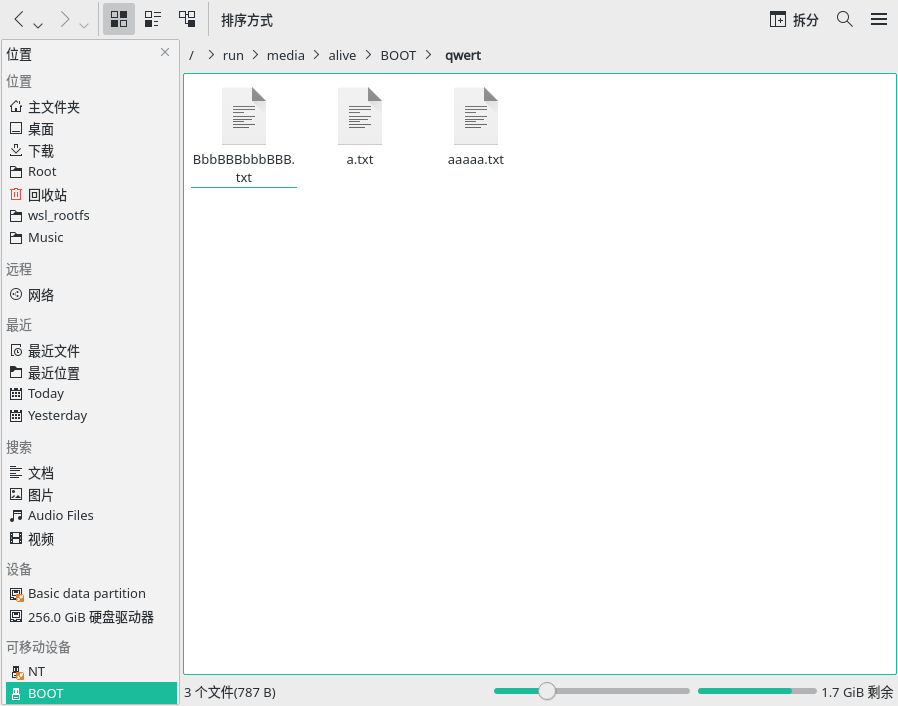
Task: Go to media in breadcrumb path
Action: [x=285, y=55]
